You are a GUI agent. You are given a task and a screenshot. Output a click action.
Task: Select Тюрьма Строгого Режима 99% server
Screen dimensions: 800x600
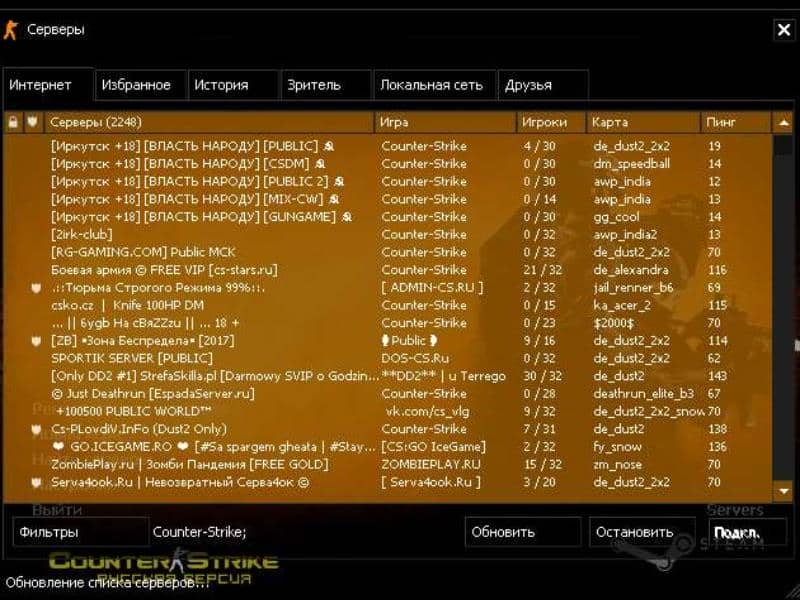[x=388, y=288]
